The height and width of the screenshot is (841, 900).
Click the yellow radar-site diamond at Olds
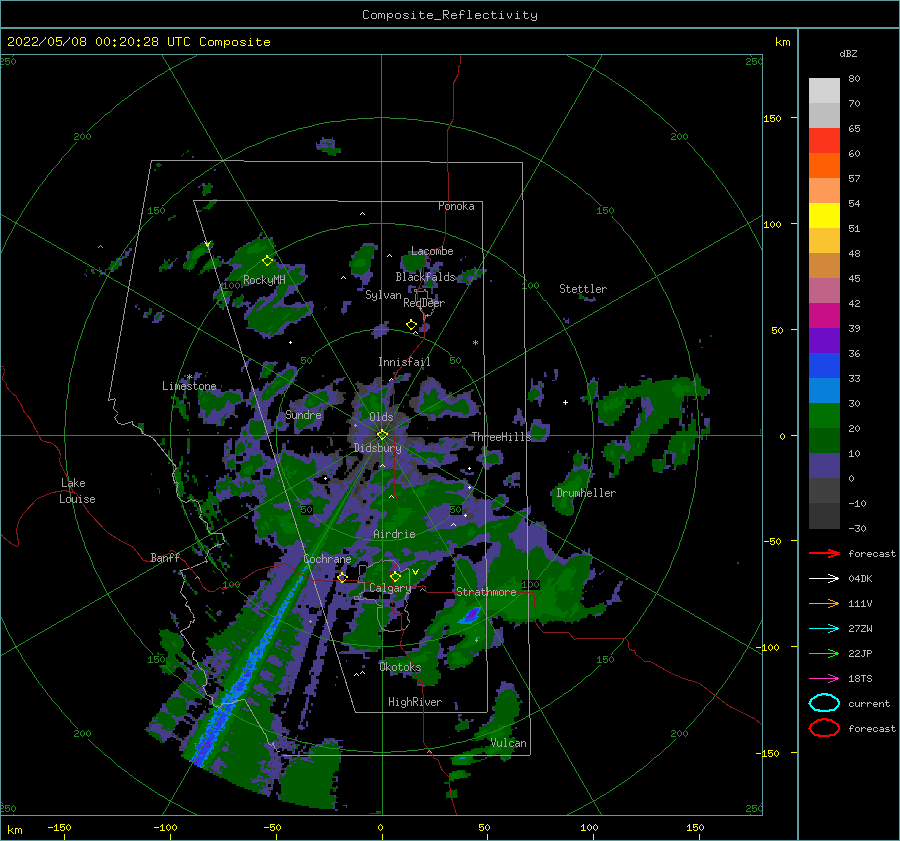(x=382, y=435)
